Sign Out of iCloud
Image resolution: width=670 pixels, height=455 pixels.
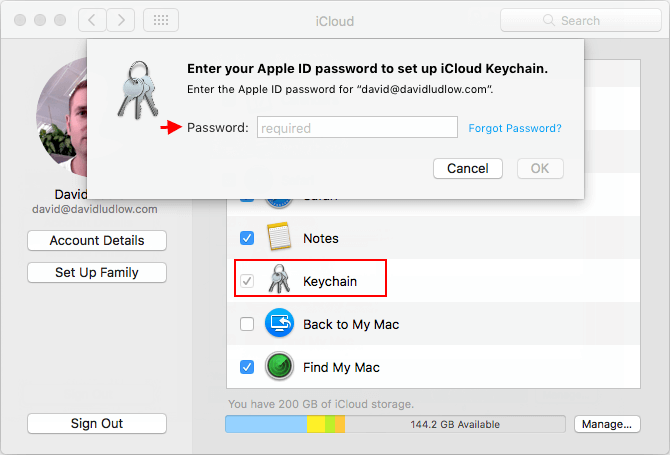click(97, 423)
